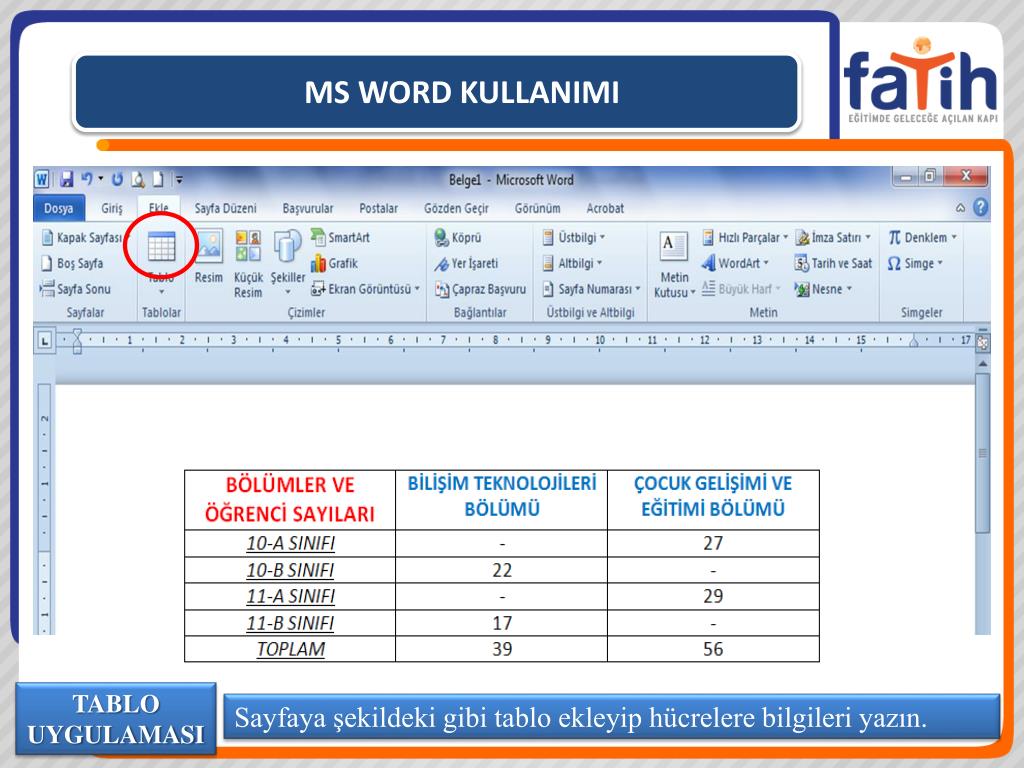Image resolution: width=1024 pixels, height=768 pixels.
Task: Click the 11-A SINIFI table cell
Action: tap(290, 596)
